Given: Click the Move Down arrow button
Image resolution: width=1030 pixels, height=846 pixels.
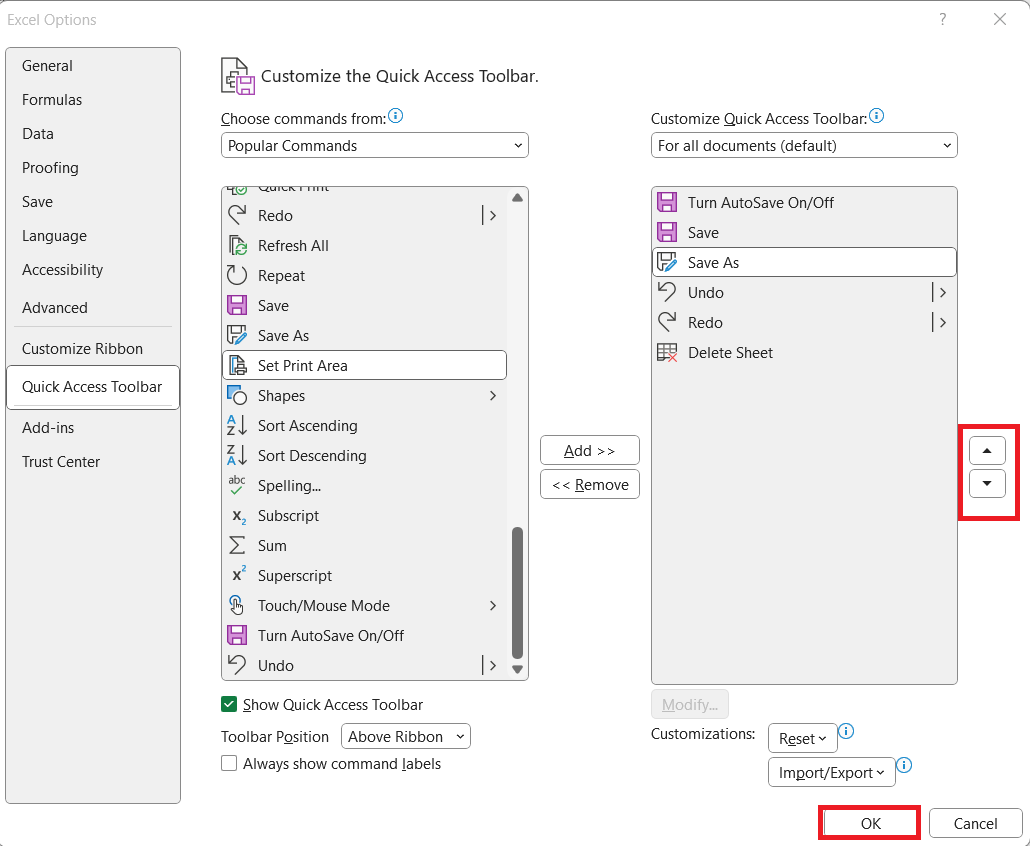Looking at the screenshot, I should [987, 484].
